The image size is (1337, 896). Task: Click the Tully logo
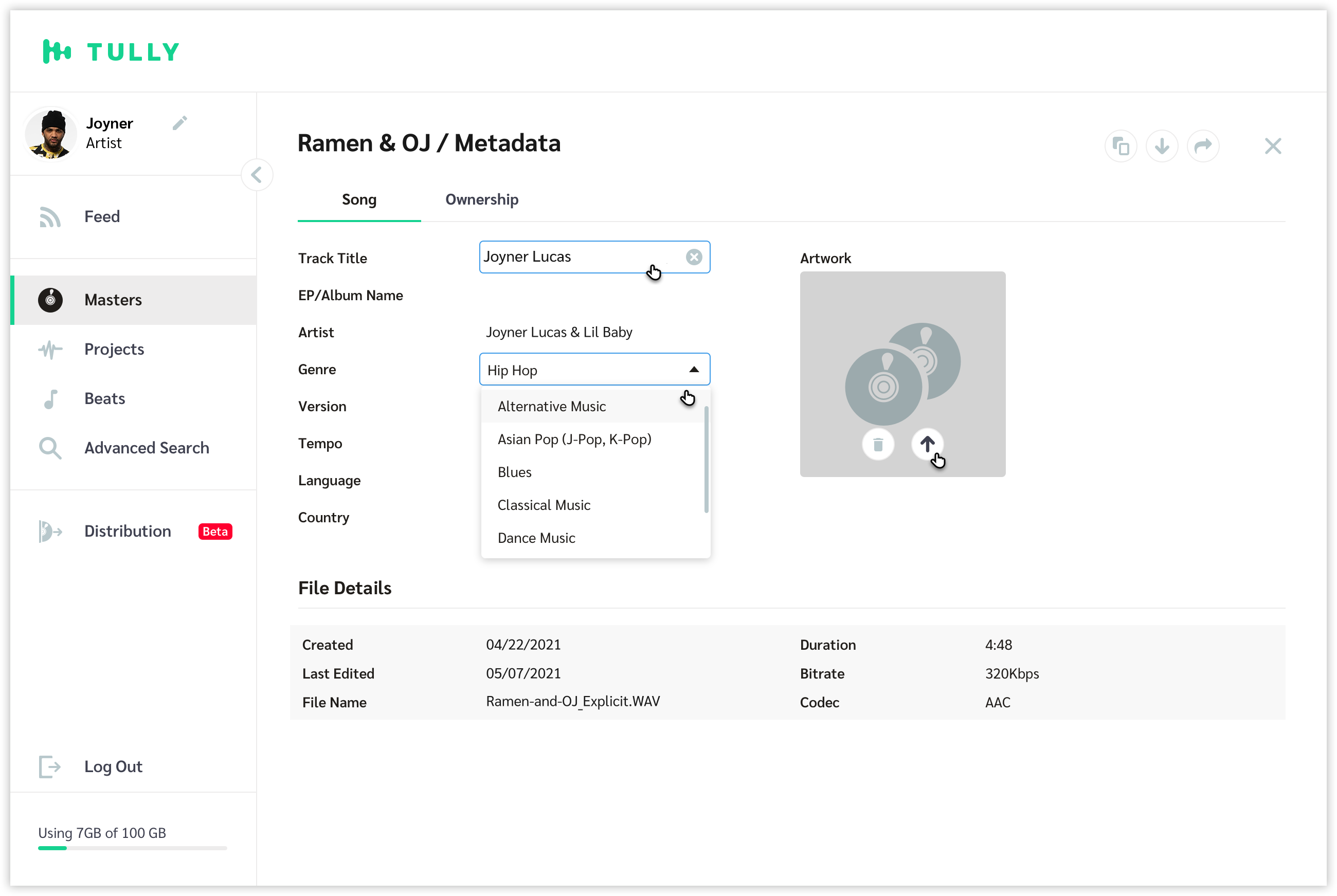pyautogui.click(x=111, y=51)
